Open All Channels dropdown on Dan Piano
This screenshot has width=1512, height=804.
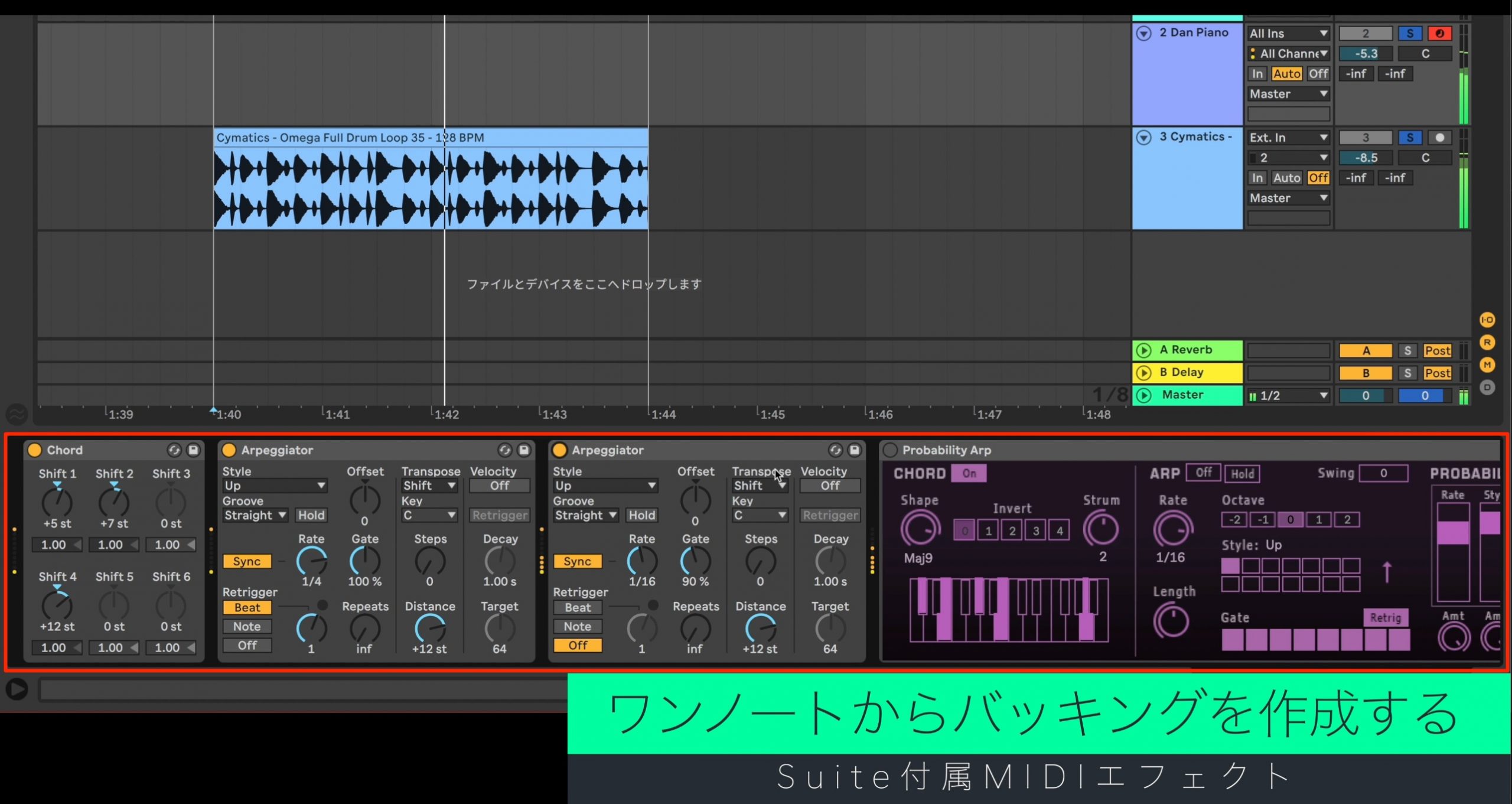1288,54
